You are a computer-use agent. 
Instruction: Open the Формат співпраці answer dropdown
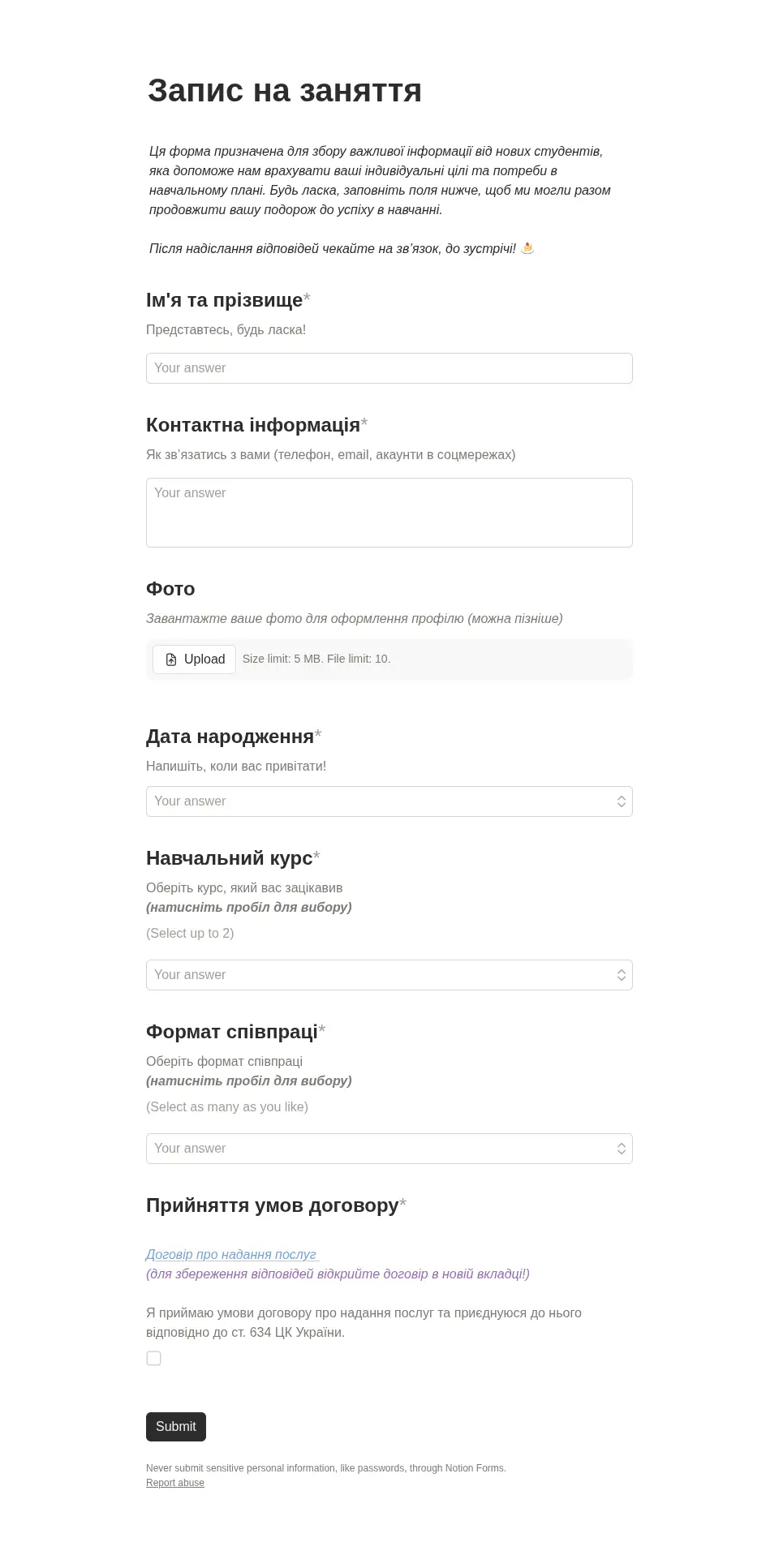pyautogui.click(x=381, y=1149)
